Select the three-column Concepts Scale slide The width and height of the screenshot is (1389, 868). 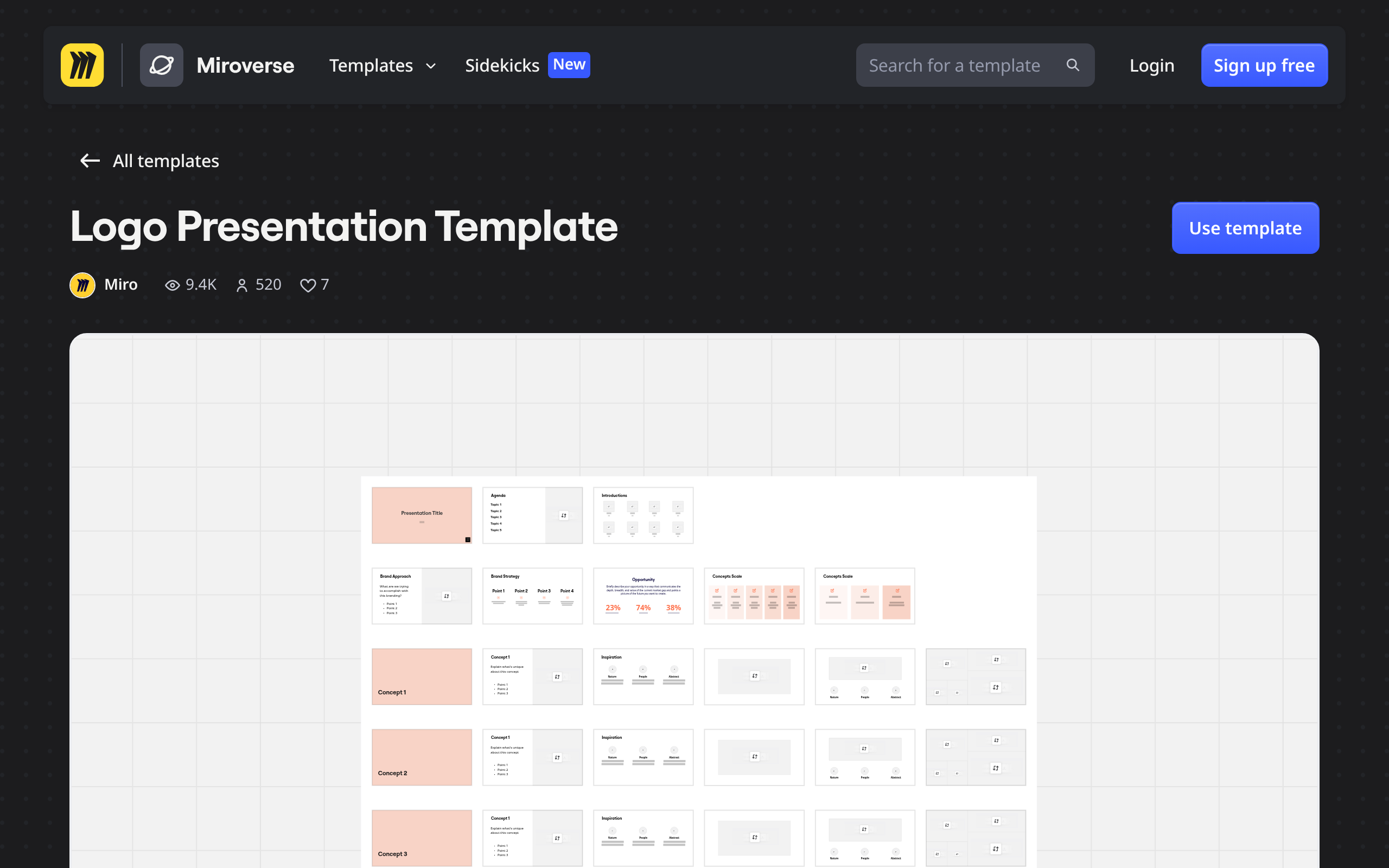tap(865, 596)
